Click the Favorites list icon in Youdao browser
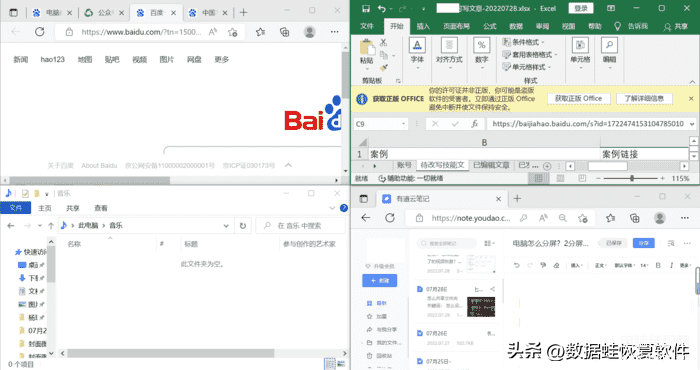The image size is (700, 370). (x=610, y=218)
